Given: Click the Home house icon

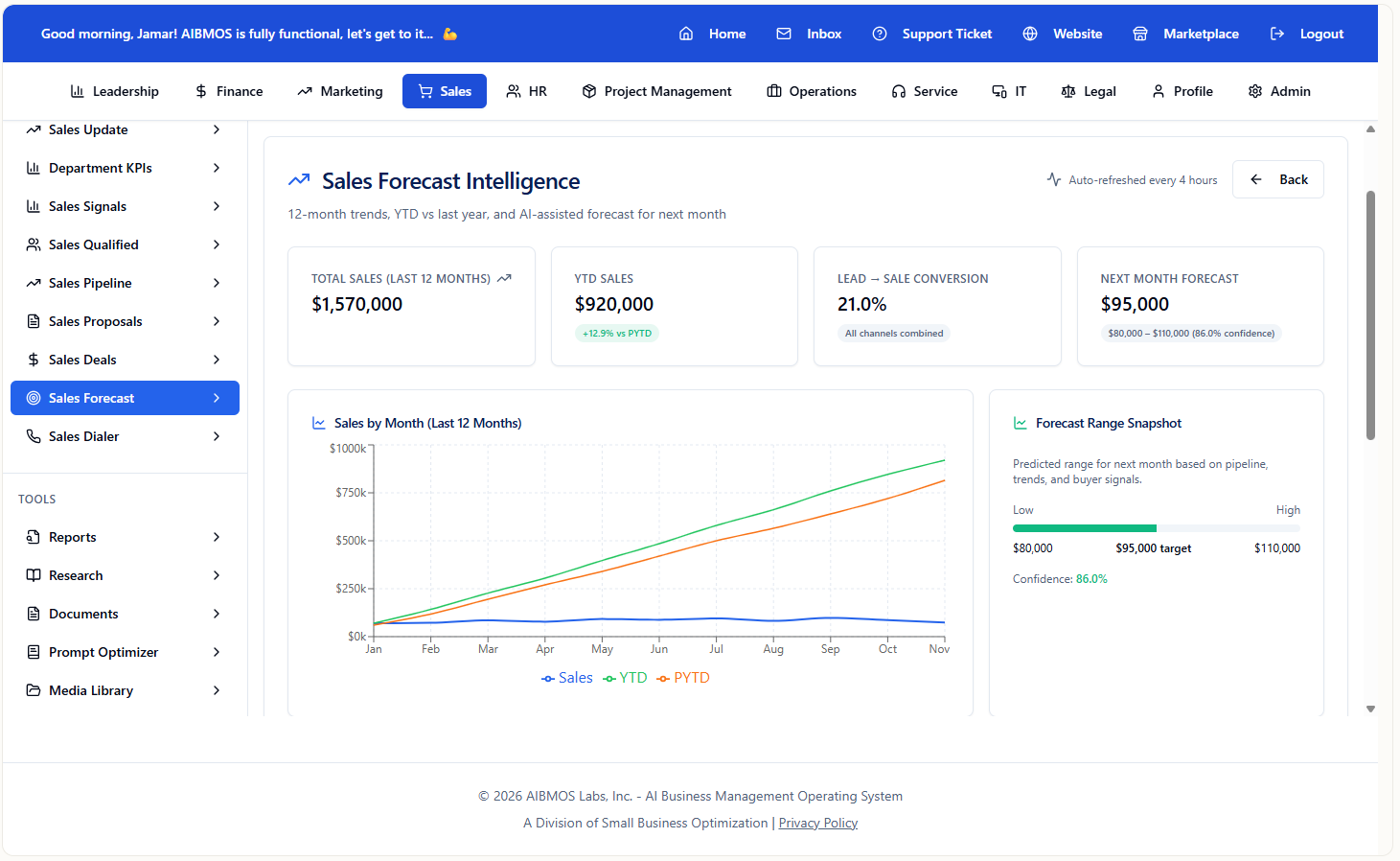Looking at the screenshot, I should click(686, 34).
